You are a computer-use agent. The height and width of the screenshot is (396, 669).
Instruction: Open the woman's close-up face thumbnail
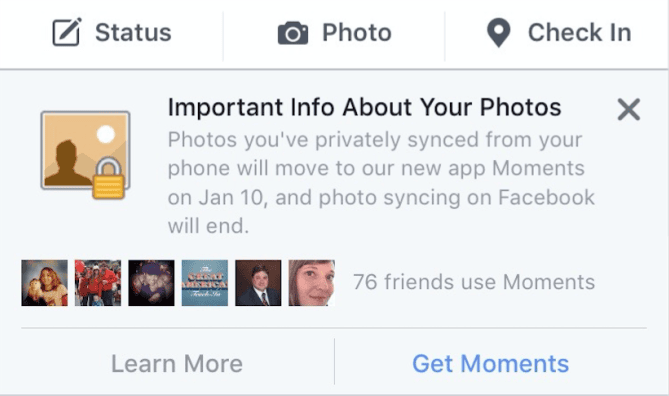point(312,283)
